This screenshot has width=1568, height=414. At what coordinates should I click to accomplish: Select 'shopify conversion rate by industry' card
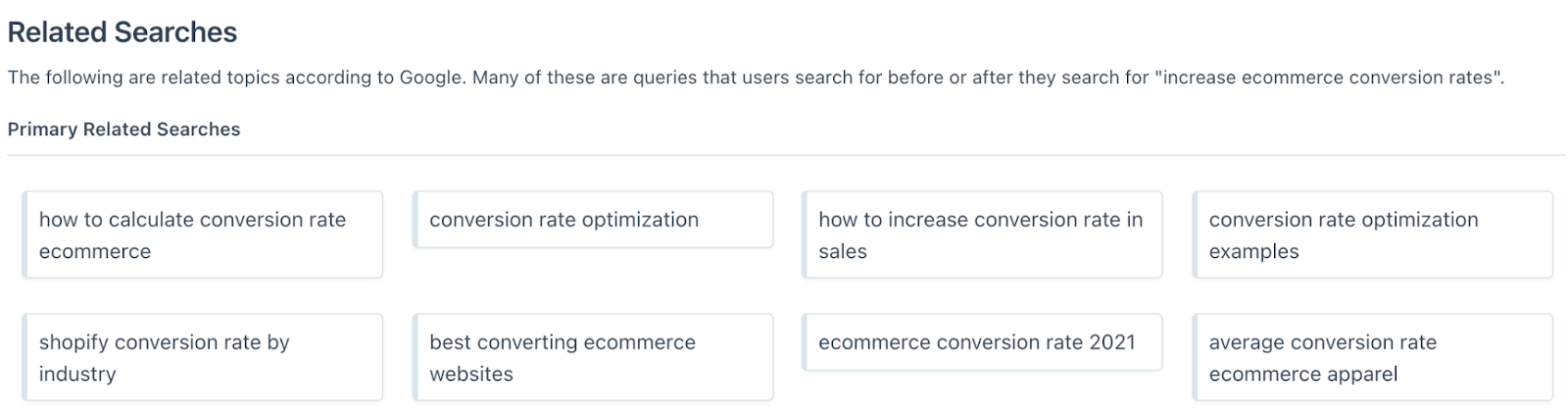pos(202,357)
